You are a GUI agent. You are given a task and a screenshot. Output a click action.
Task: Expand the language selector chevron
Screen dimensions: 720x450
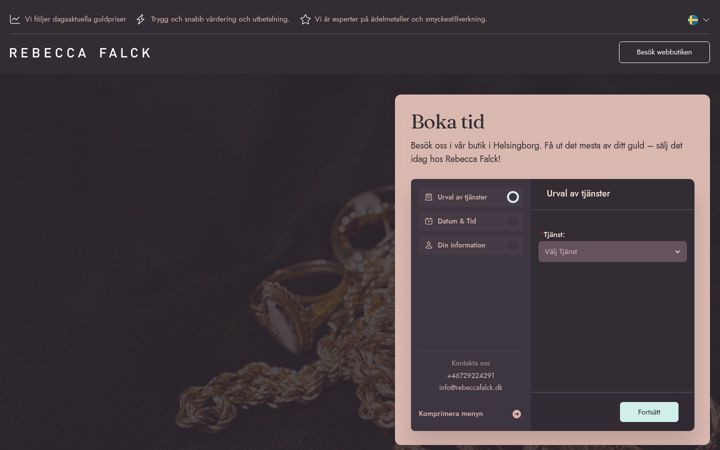(x=706, y=20)
